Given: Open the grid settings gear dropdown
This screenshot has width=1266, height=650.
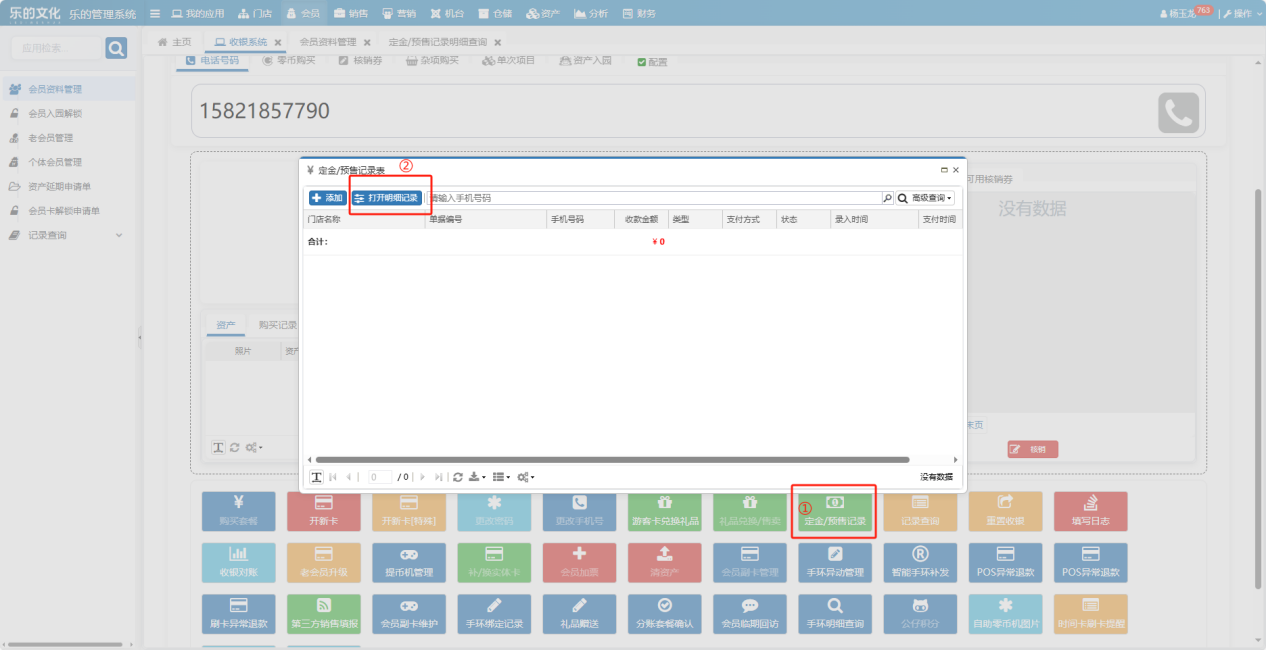Looking at the screenshot, I should pos(525,477).
